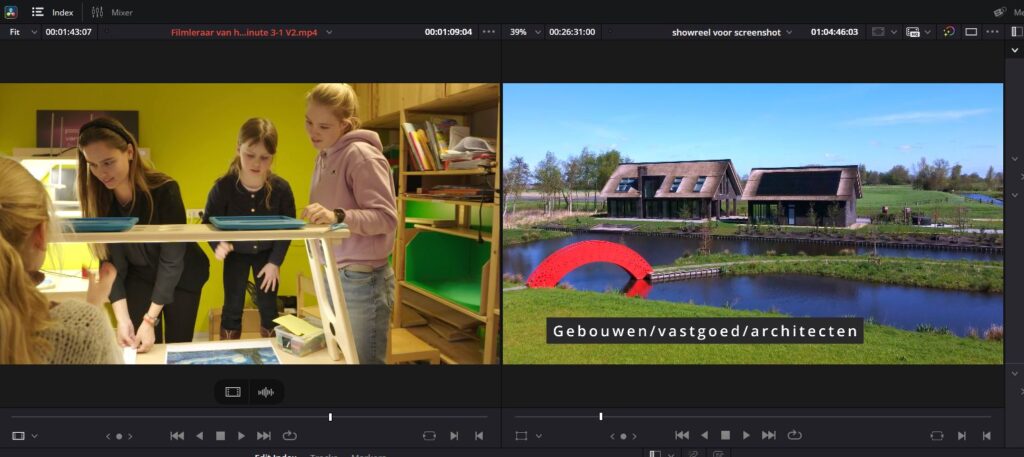The height and width of the screenshot is (457, 1024).
Task: Click the timeline view options icon beside 01:04:46:03
Action: pyautogui.click(x=878, y=32)
